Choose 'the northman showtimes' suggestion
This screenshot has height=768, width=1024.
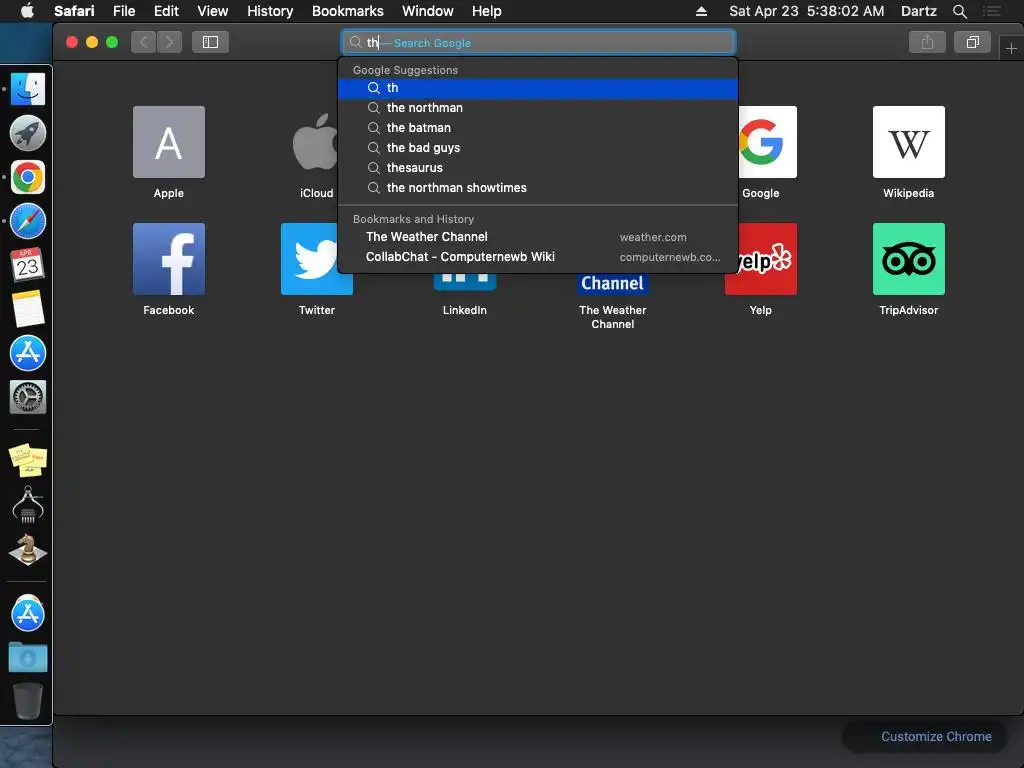538,188
